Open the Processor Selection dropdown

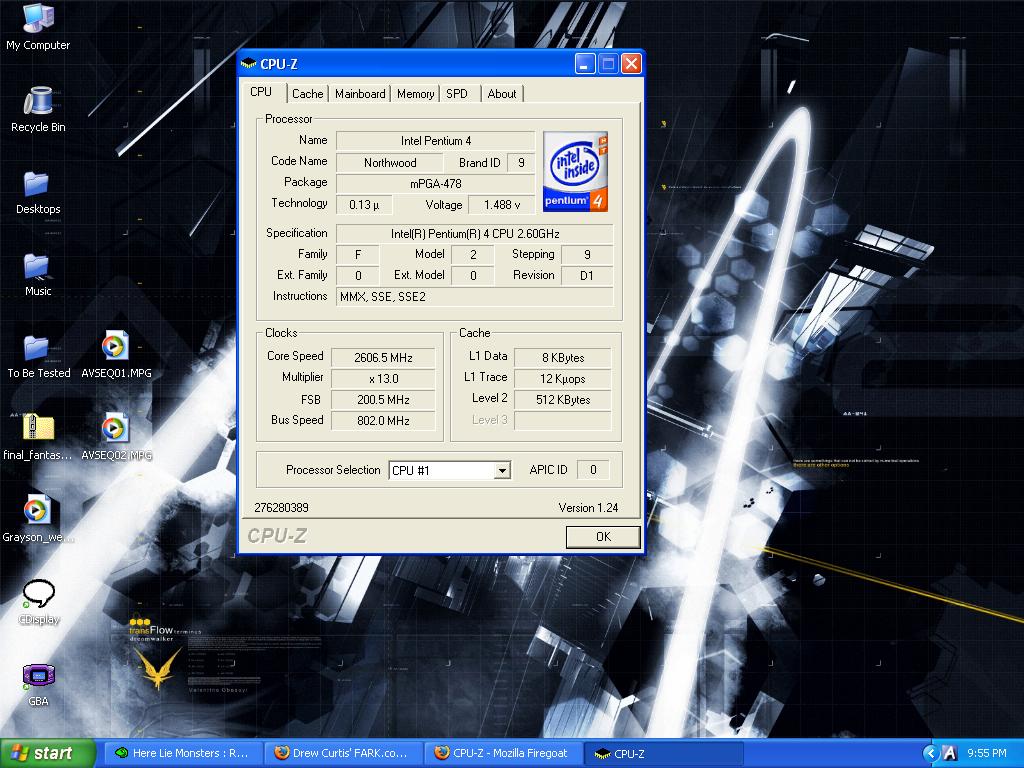502,470
